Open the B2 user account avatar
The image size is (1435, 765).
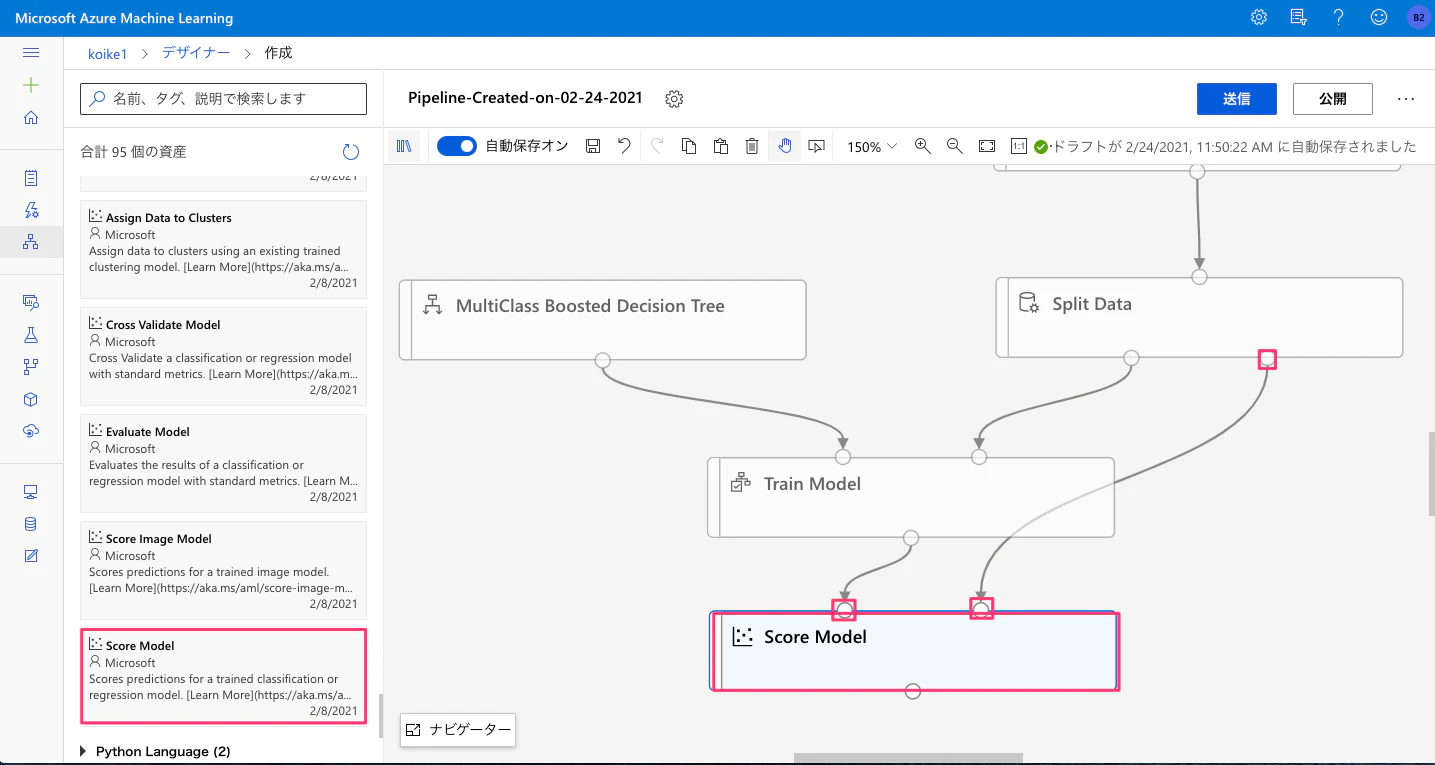tap(1418, 18)
